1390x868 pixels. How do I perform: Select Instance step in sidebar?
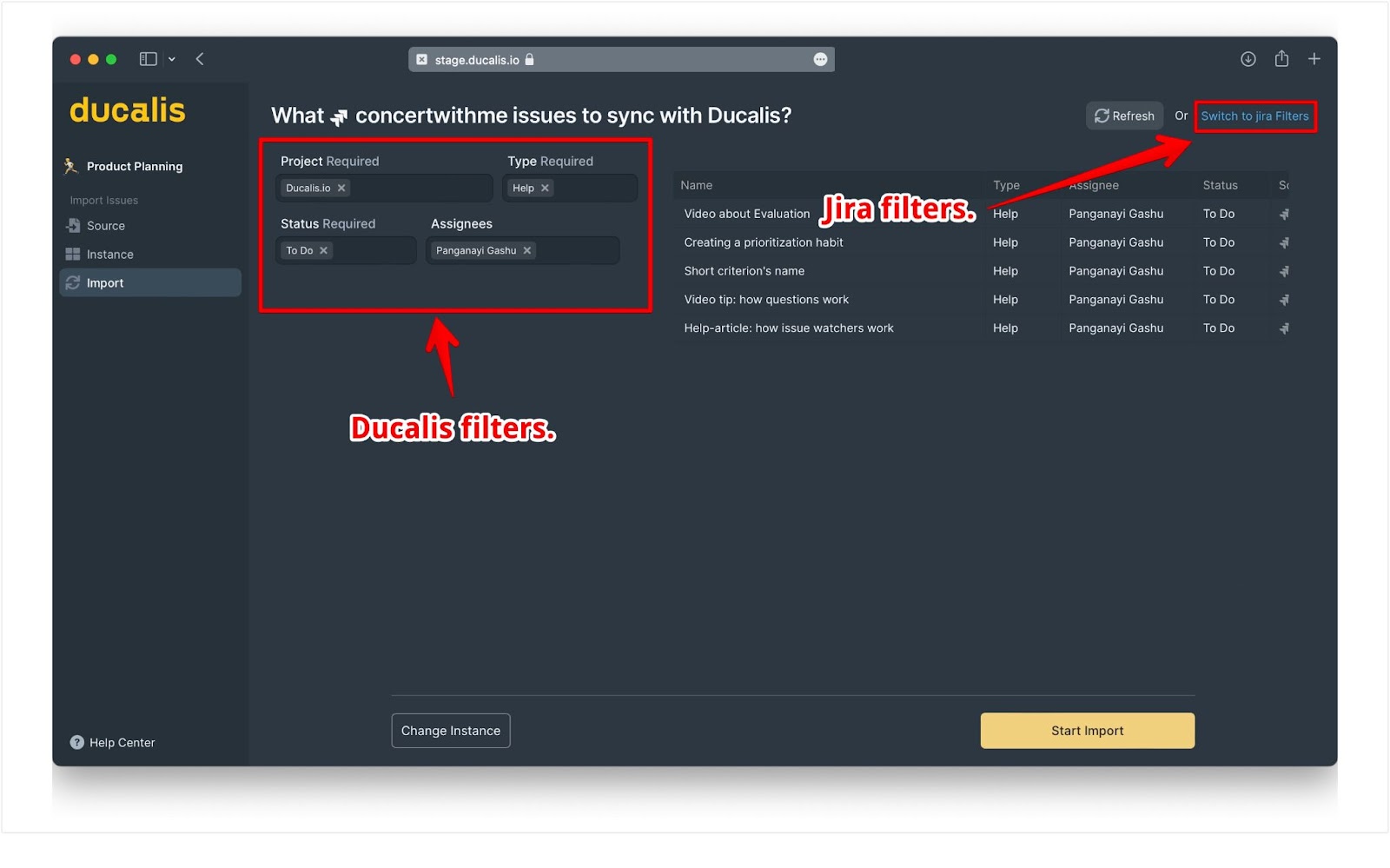pos(110,255)
